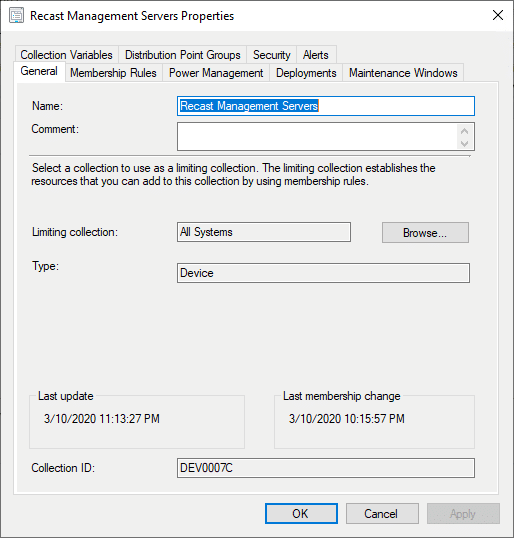This screenshot has height=538, width=514.
Task: Open the Alerts tab
Action: (x=316, y=55)
